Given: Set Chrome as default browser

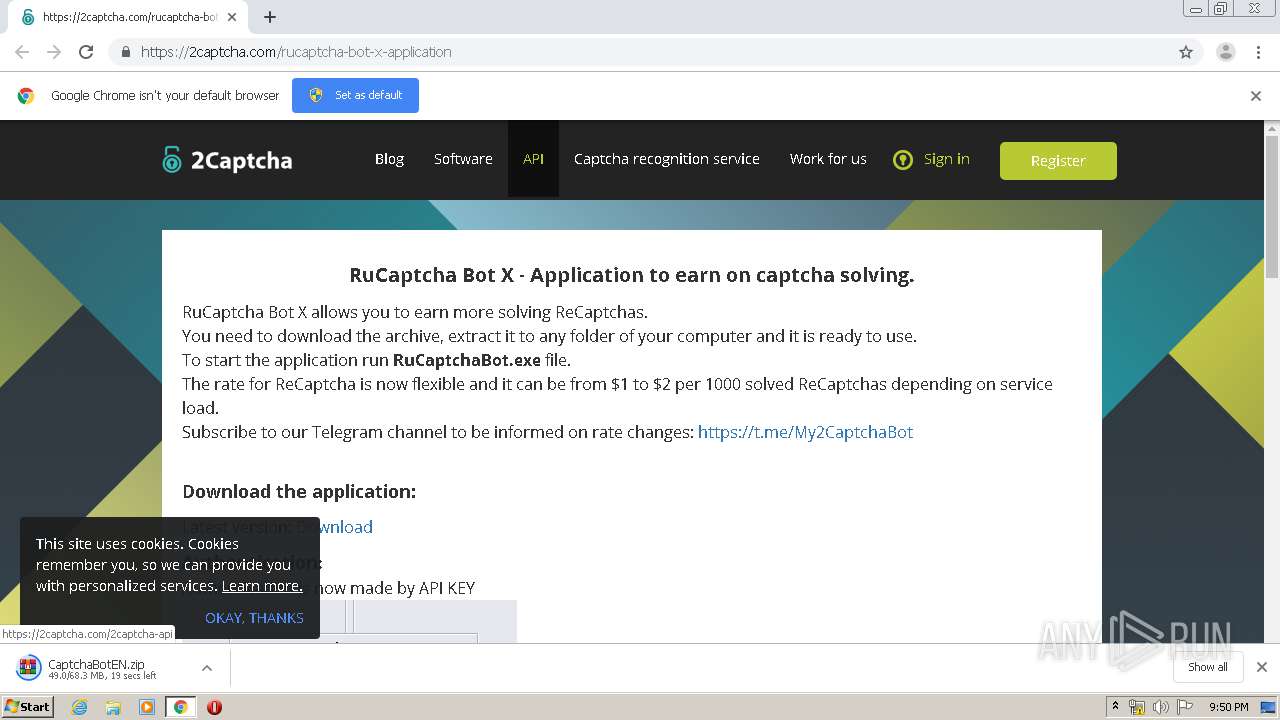Looking at the screenshot, I should click(355, 95).
